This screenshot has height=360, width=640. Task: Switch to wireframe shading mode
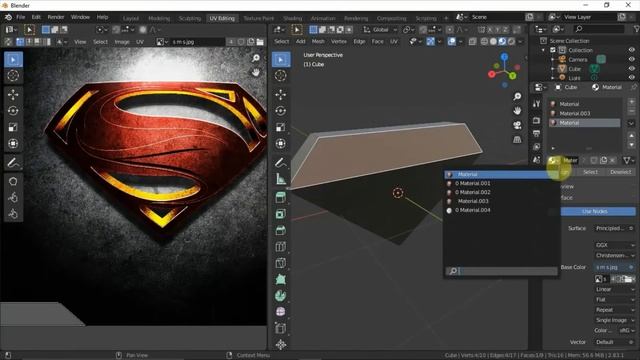pos(484,41)
